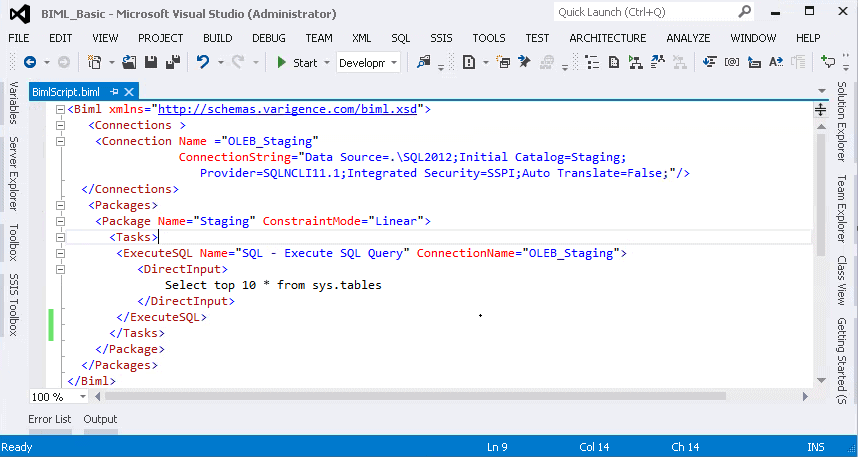Collapse the DirectInput element outline node
Screen dimensions: 858x457
pyautogui.click(x=60, y=269)
